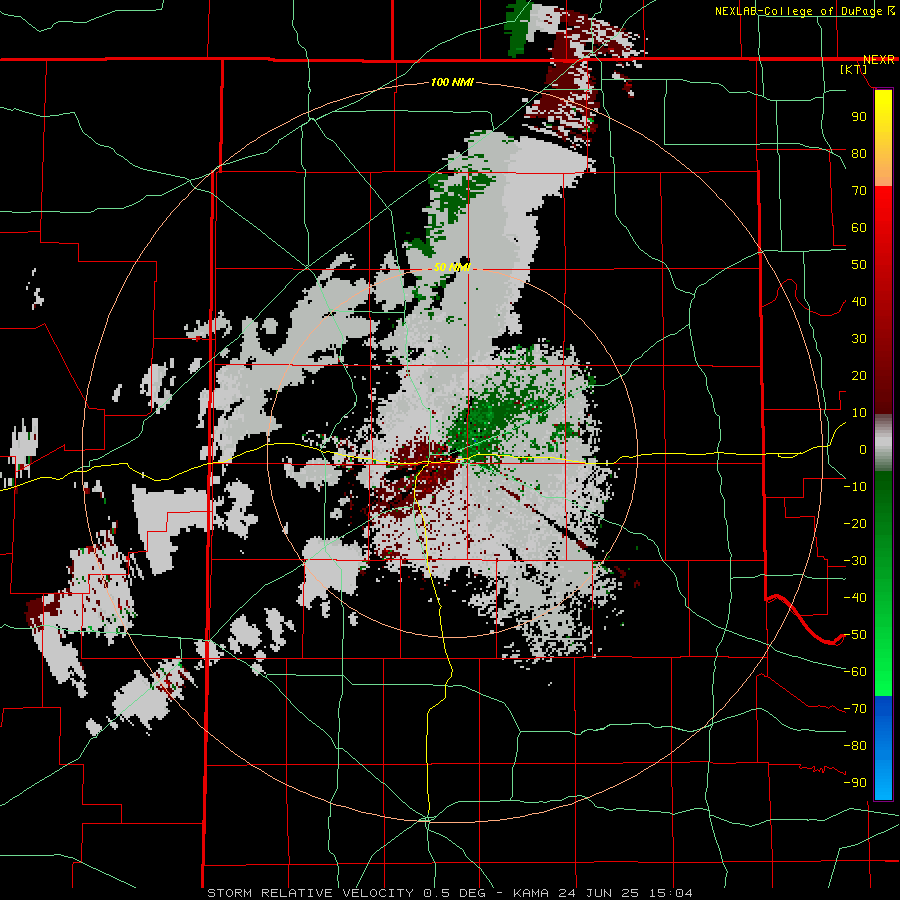Screen dimensions: 900x900
Task: Click the -20 value on the velocity scale
Action: tap(855, 524)
